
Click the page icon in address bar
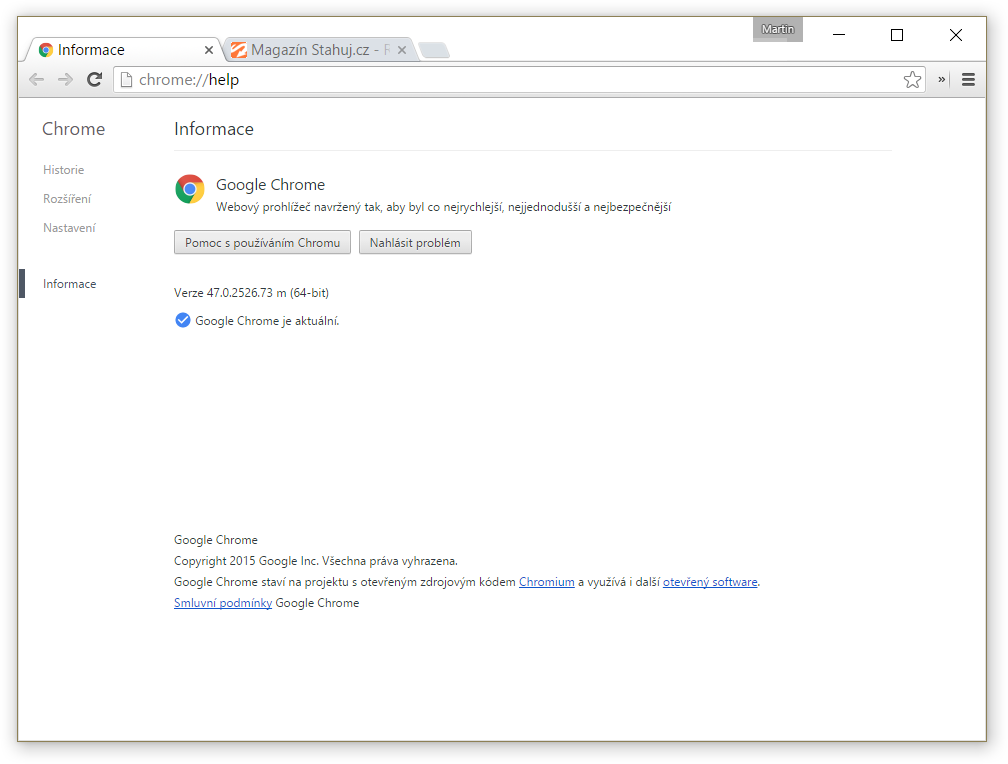[x=127, y=80]
